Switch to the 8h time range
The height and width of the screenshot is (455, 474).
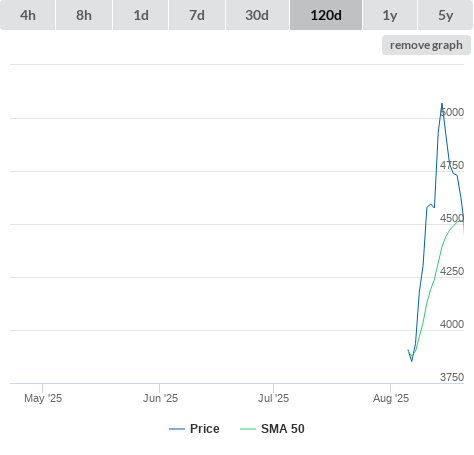(84, 15)
